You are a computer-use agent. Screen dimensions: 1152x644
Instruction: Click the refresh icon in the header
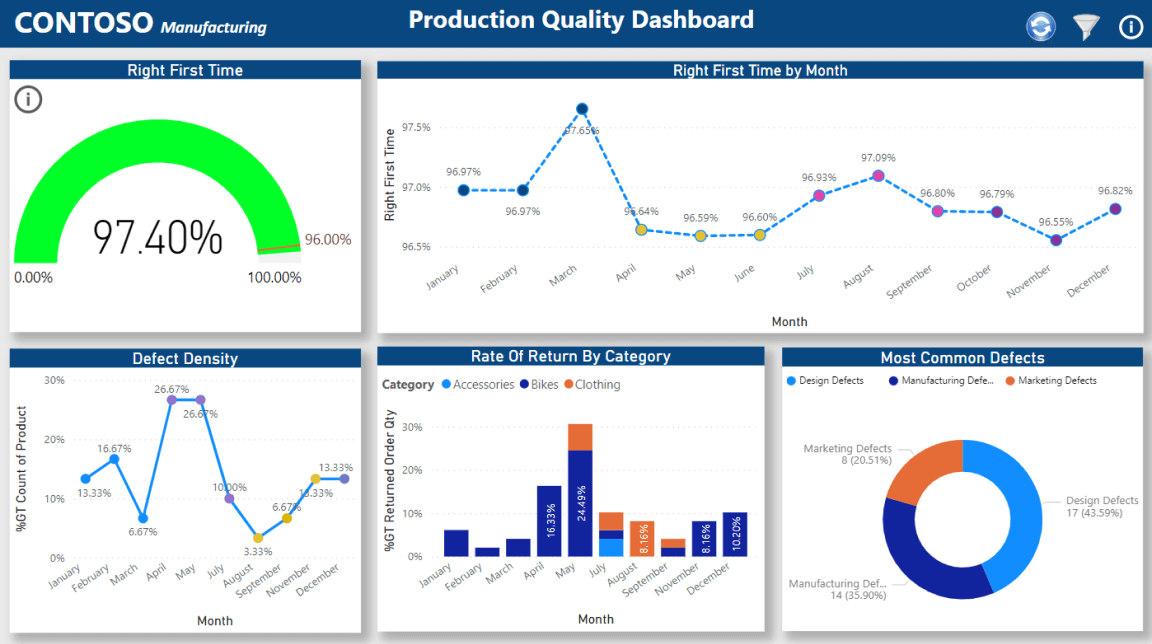point(1041,27)
